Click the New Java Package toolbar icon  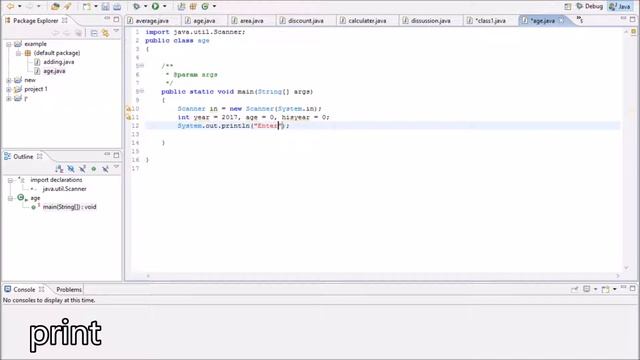click(193, 7)
